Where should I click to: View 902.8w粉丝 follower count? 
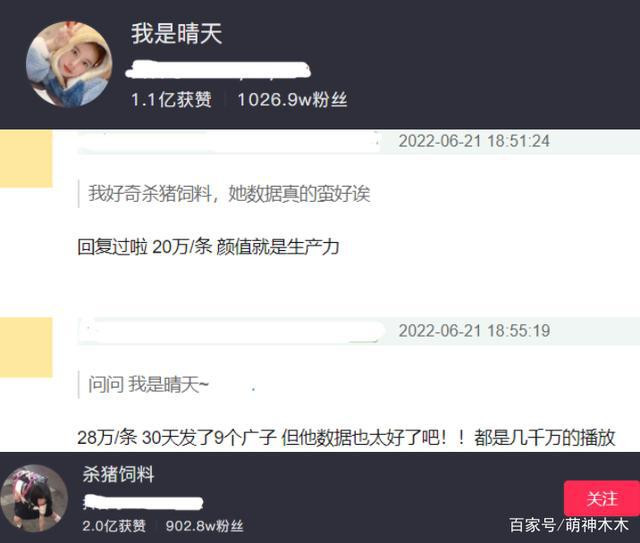click(x=204, y=526)
